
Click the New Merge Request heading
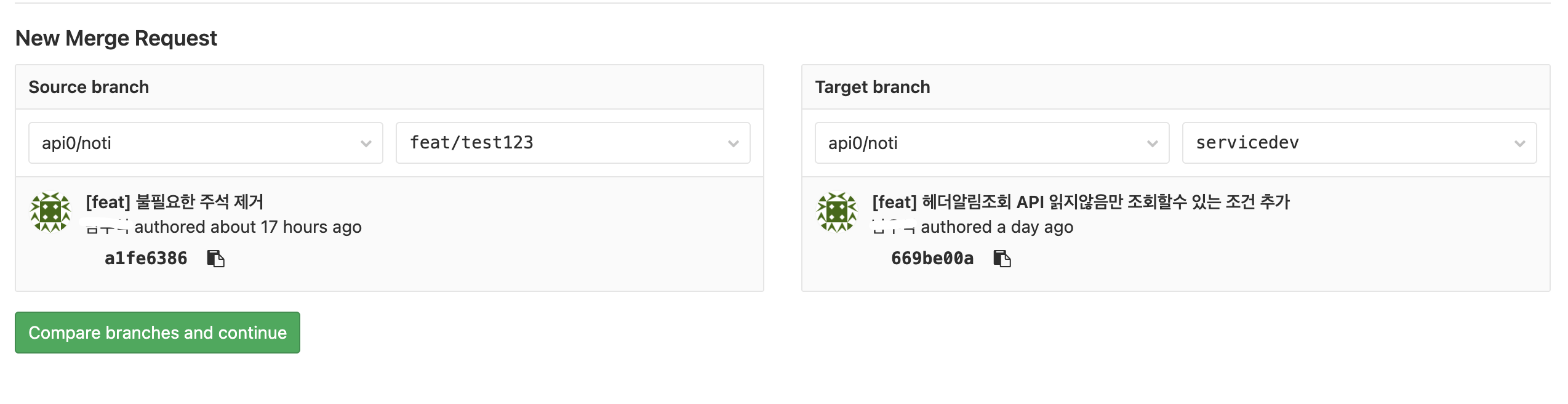point(116,38)
